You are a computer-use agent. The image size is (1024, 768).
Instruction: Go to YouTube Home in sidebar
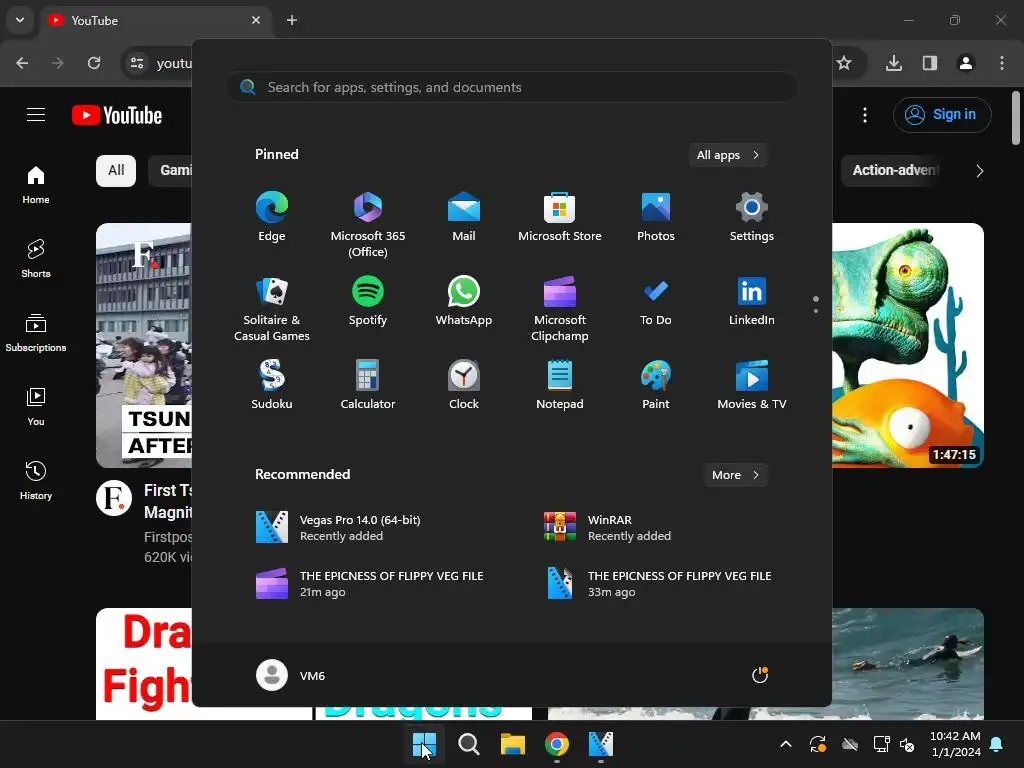coord(36,185)
